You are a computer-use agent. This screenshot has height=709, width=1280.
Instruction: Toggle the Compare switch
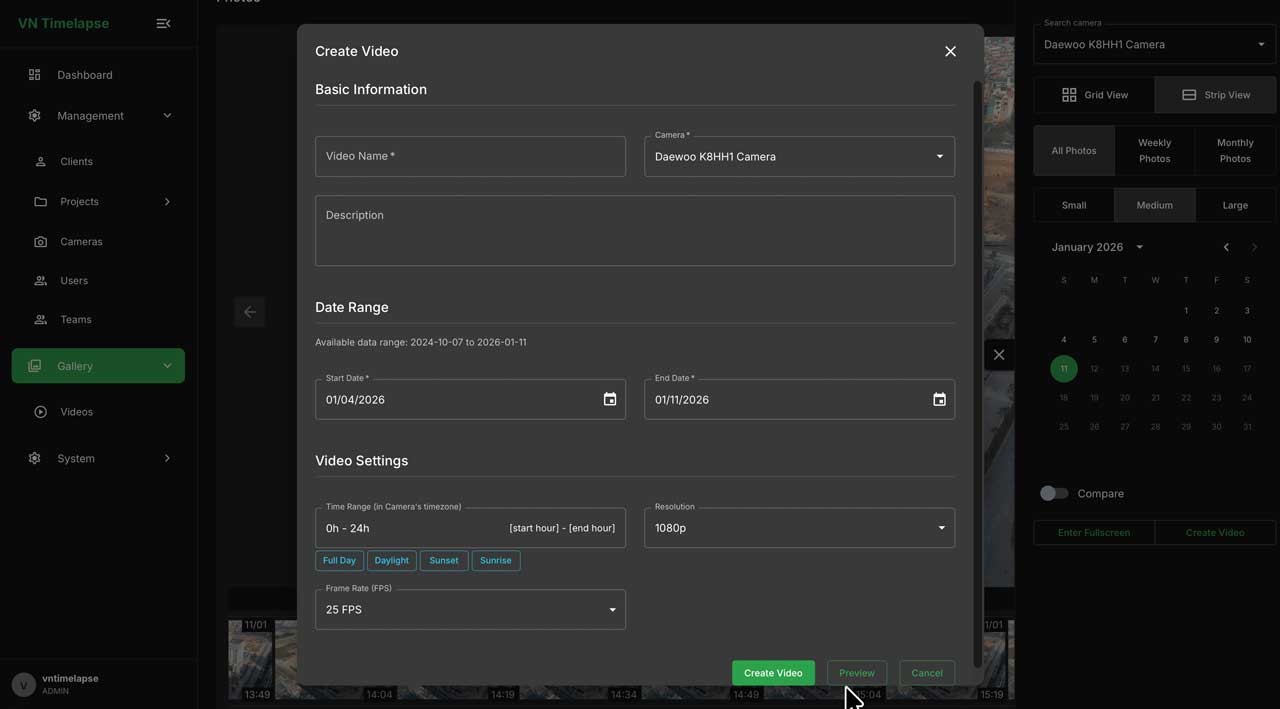coord(1054,493)
